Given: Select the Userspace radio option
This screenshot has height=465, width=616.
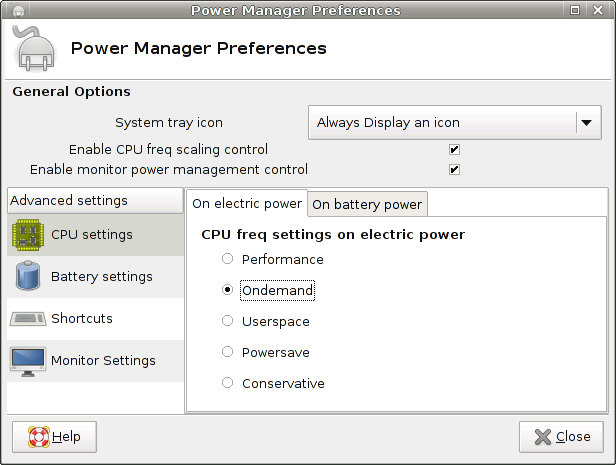Looking at the screenshot, I should [228, 321].
